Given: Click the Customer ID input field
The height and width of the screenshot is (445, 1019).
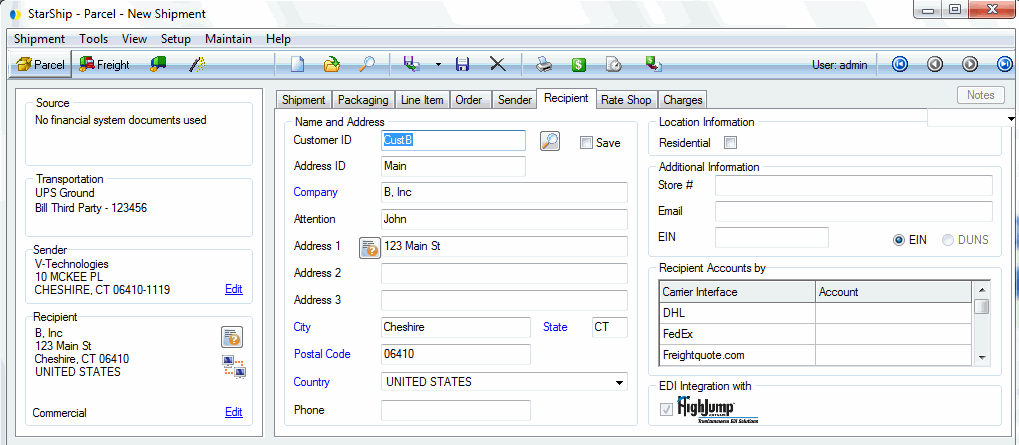Looking at the screenshot, I should [x=453, y=140].
